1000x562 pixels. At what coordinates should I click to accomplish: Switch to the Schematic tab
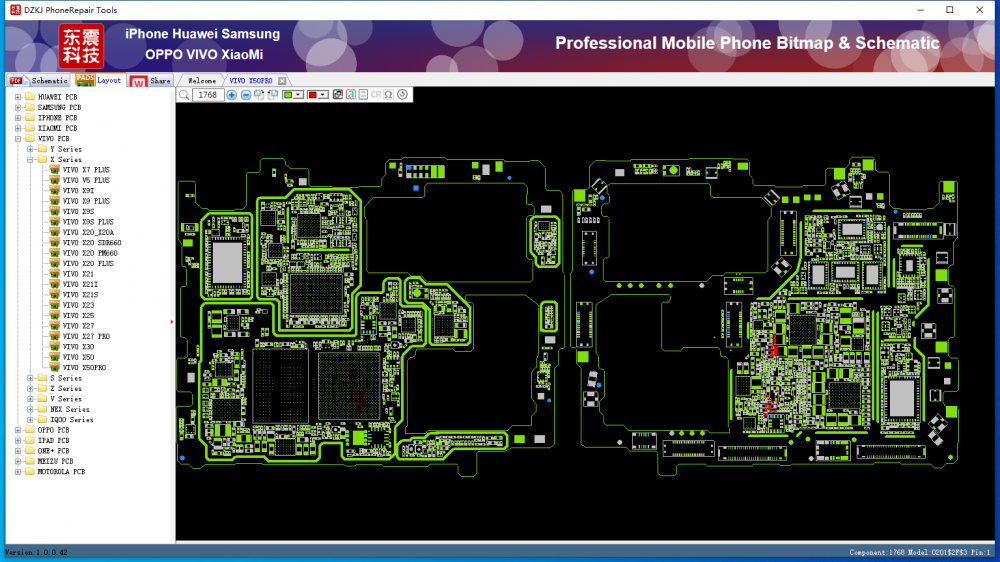point(39,80)
